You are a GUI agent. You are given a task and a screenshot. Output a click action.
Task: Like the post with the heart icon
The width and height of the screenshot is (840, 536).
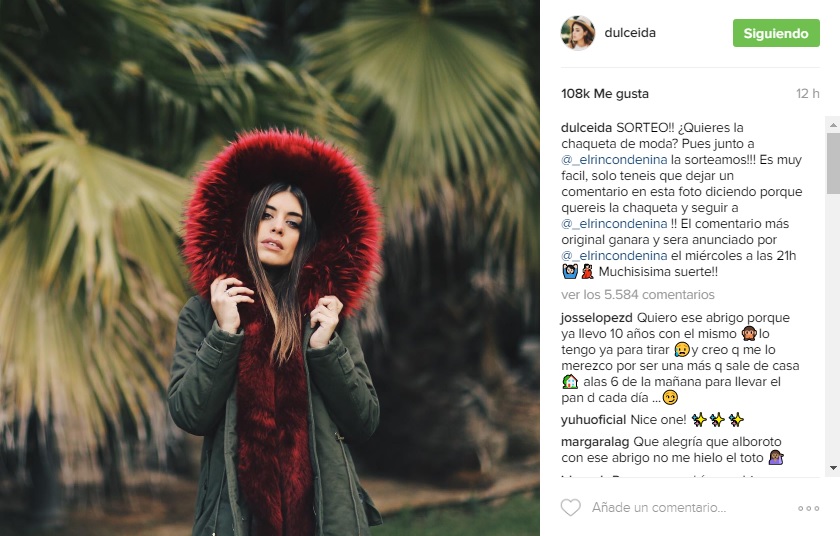coord(571,507)
